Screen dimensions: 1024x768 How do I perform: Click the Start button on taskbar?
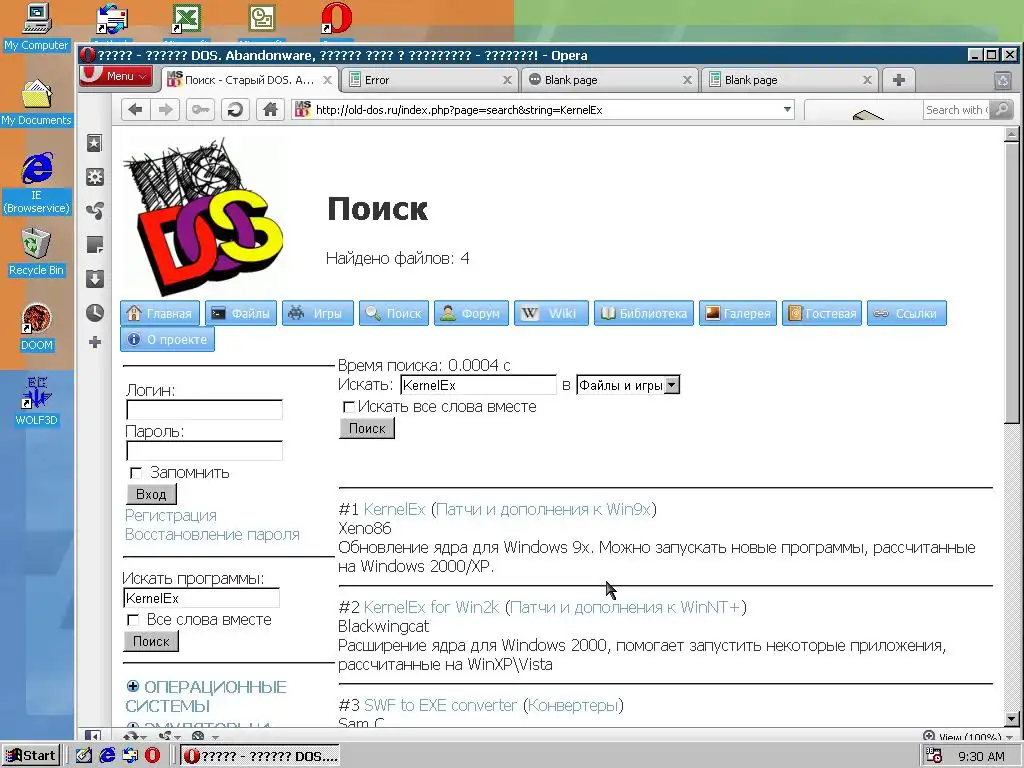[x=31, y=756]
